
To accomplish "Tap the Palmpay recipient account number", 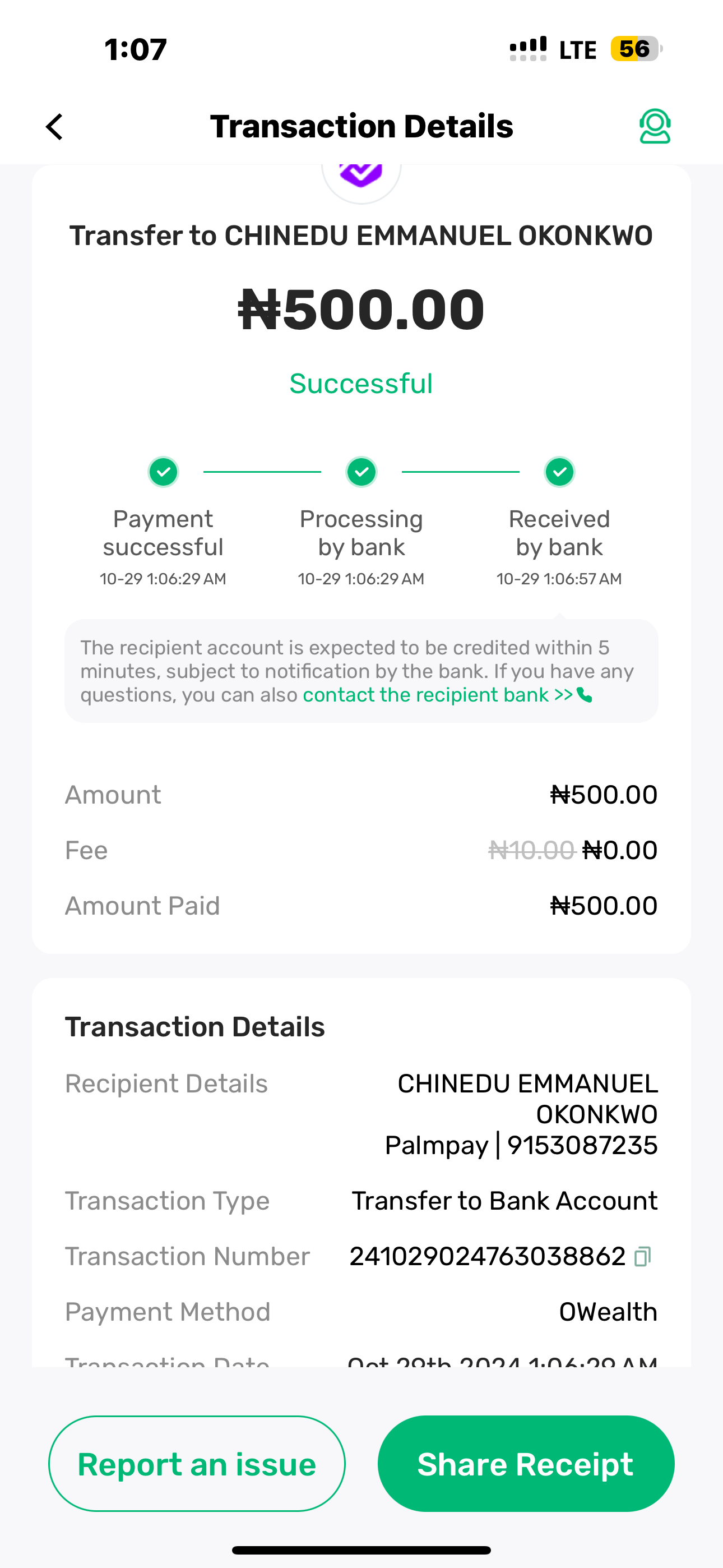I will pos(582,1146).
